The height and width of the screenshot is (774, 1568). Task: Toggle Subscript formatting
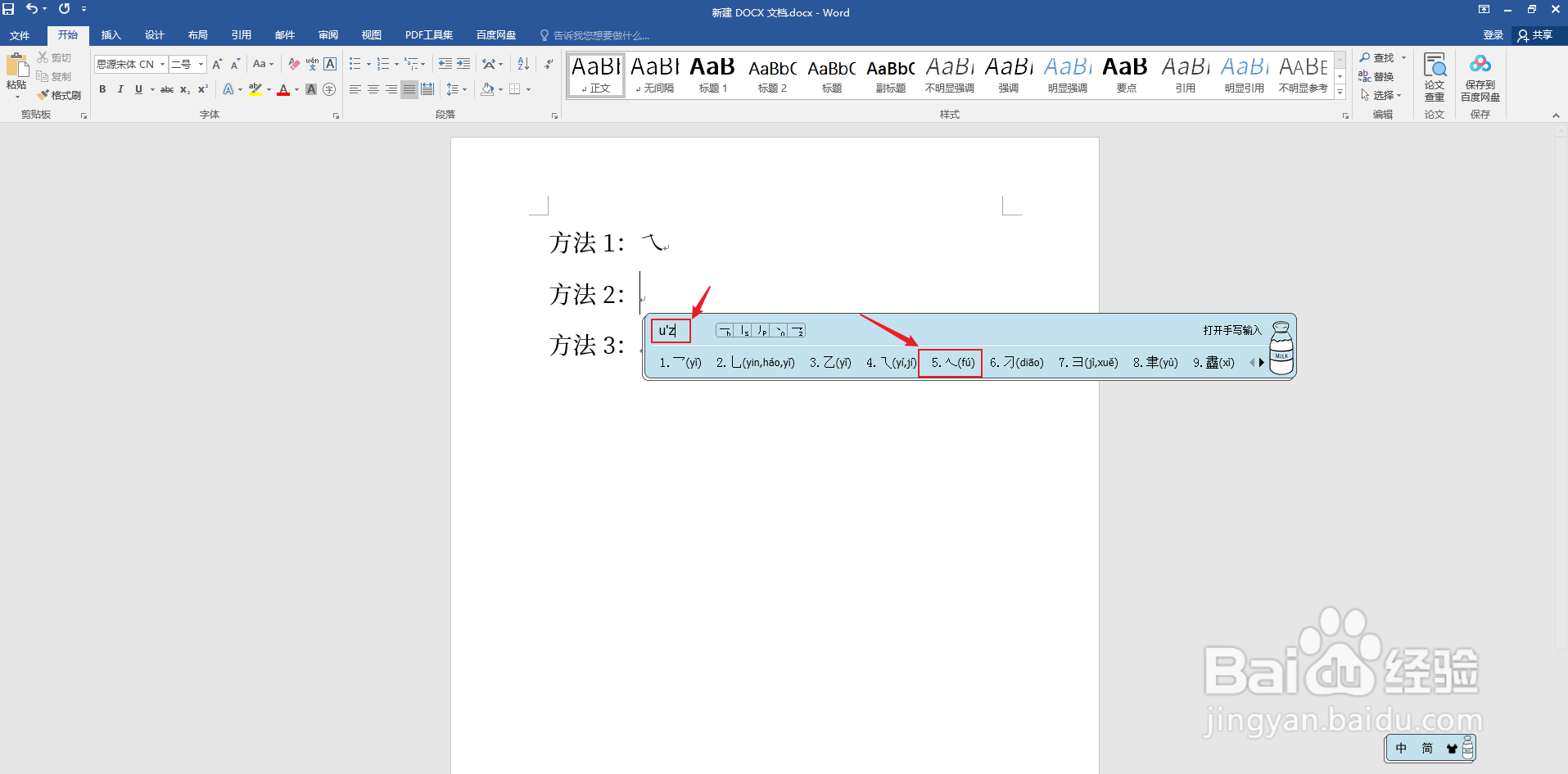185,89
